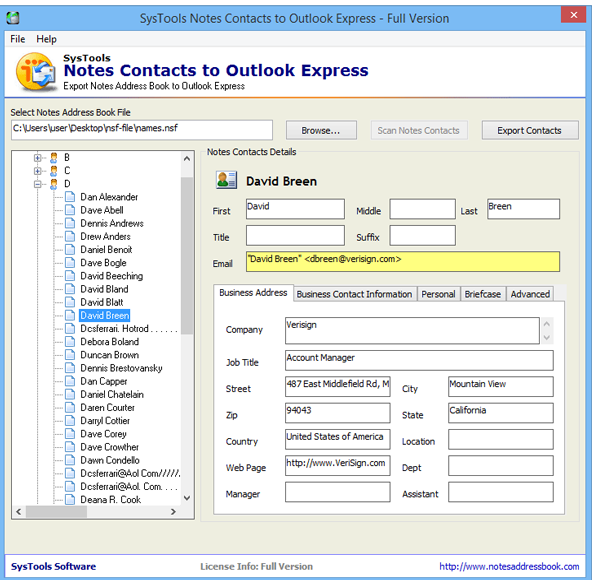This screenshot has height=580, width=600.
Task: Click the people icon next to group C
Action: tap(54, 171)
